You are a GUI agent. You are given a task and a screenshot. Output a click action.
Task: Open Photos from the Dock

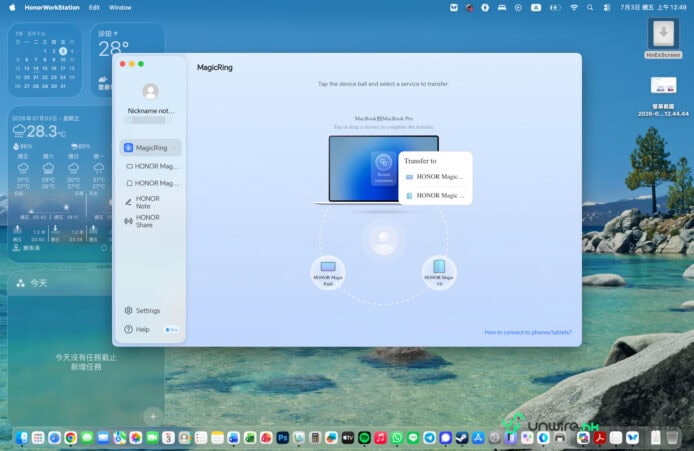pos(136,438)
